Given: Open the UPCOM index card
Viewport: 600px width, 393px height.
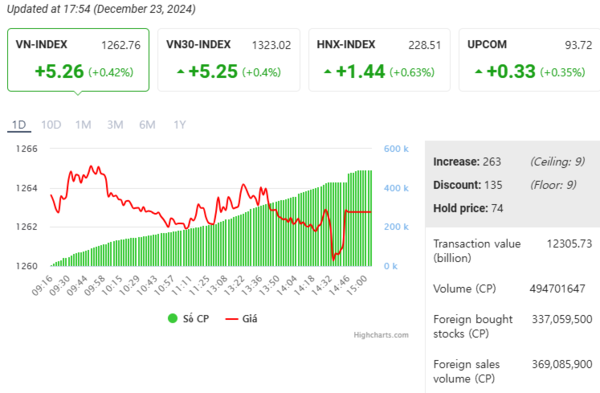Looking at the screenshot, I should pos(530,60).
